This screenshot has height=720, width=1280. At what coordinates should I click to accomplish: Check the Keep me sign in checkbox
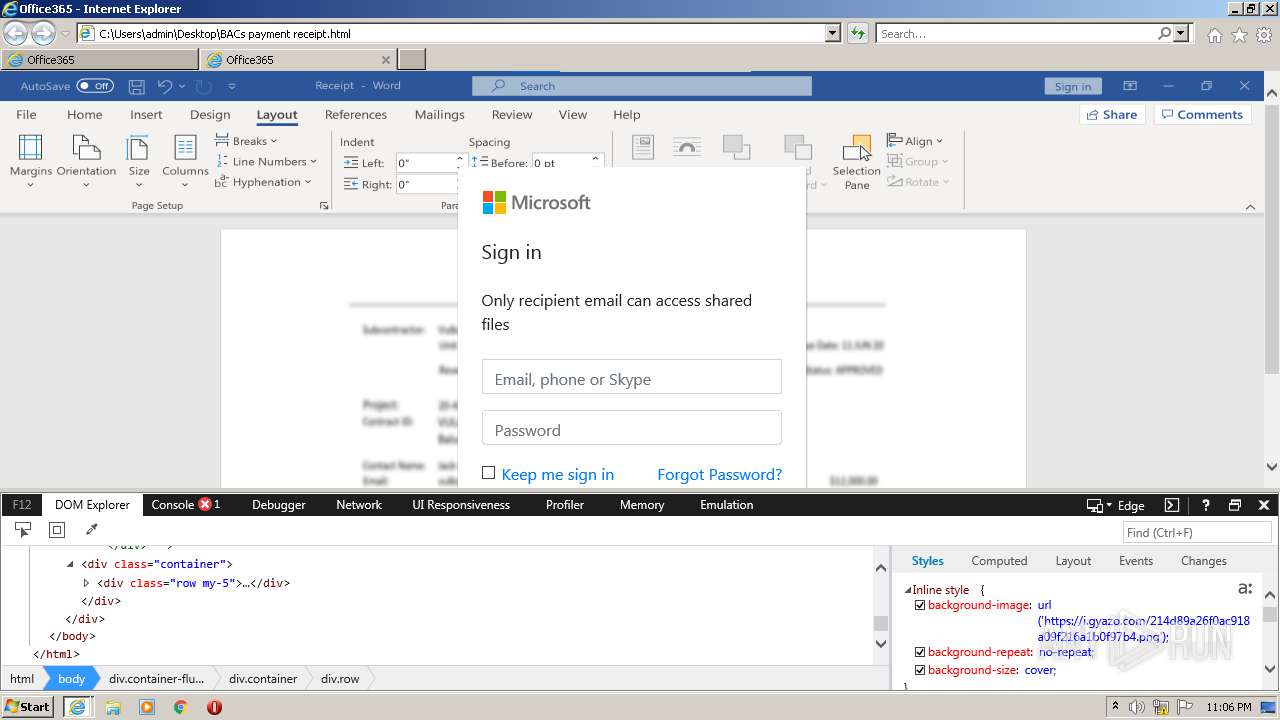click(488, 473)
